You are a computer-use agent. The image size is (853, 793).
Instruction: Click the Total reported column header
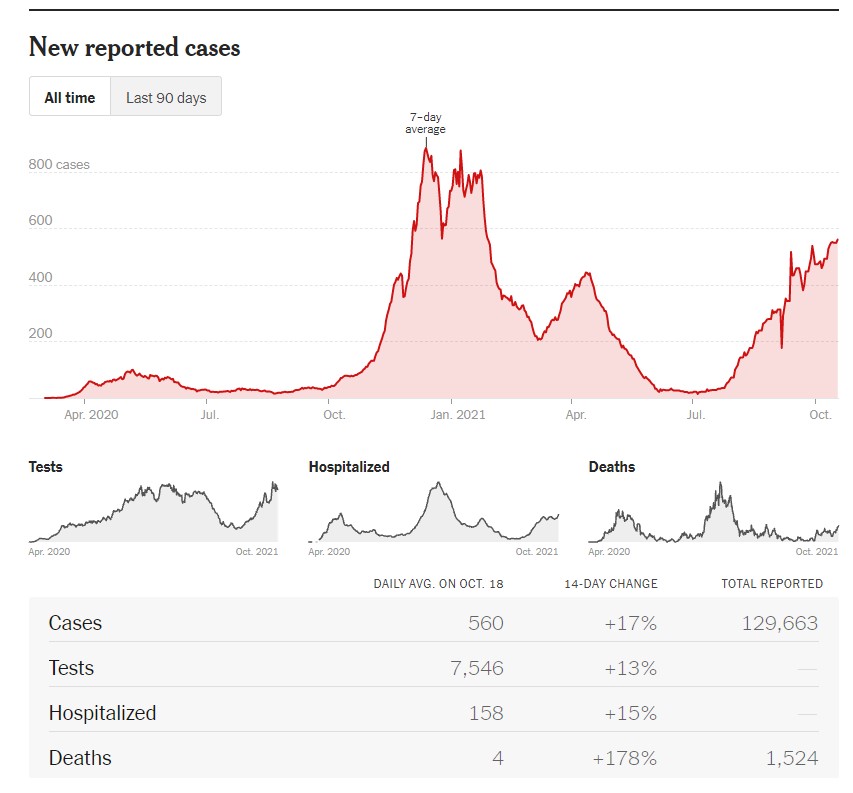pyautogui.click(x=772, y=584)
